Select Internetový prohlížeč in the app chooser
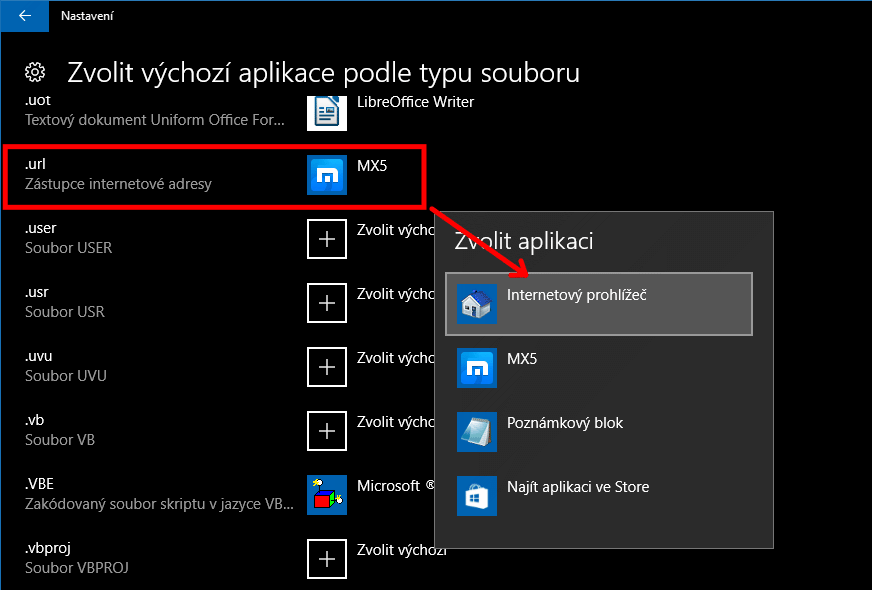The height and width of the screenshot is (590, 872). tap(598, 304)
